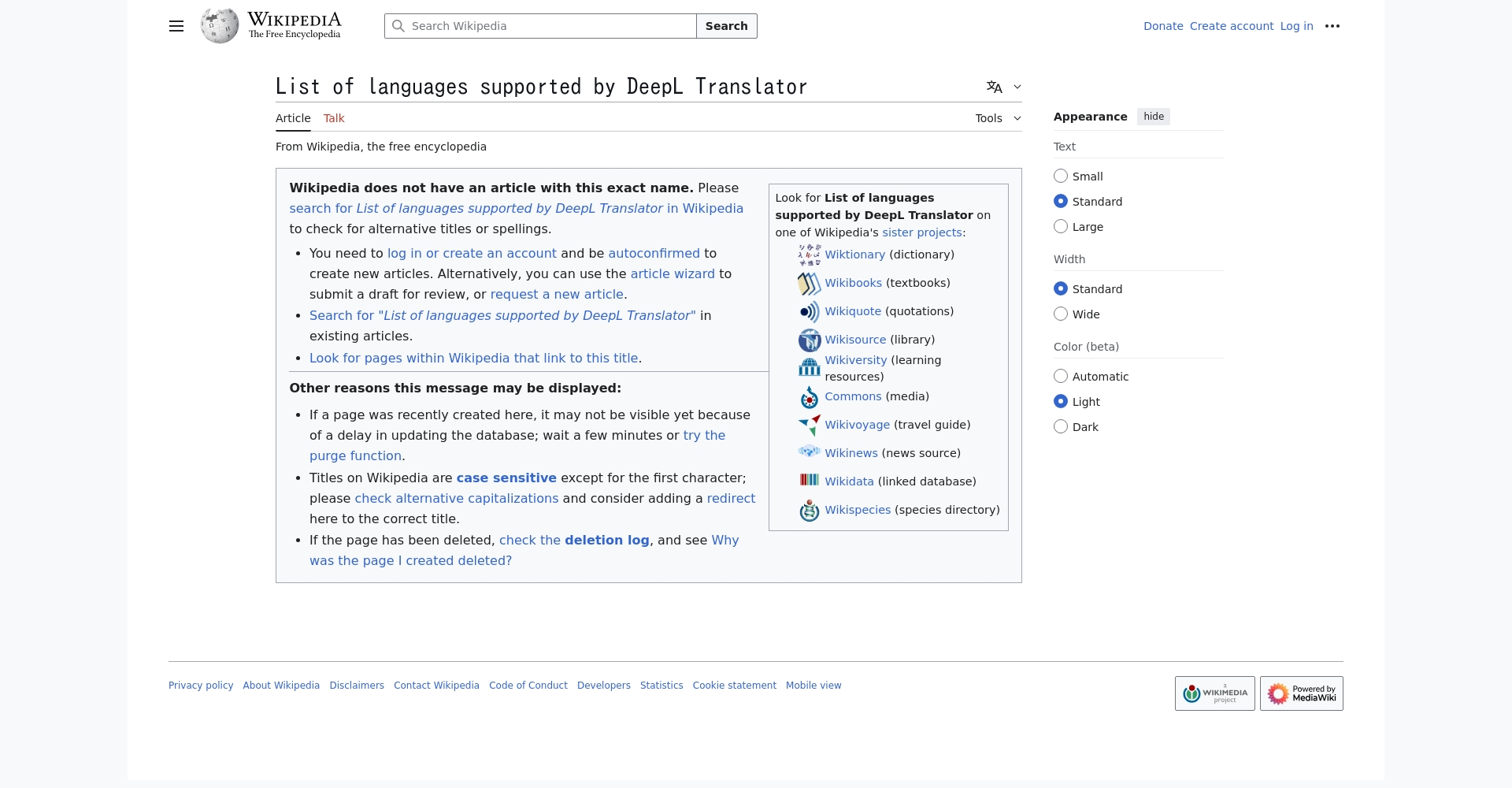Click the Wikidata barcode logo icon
Viewport: 1512px width, 788px height.
click(810, 480)
